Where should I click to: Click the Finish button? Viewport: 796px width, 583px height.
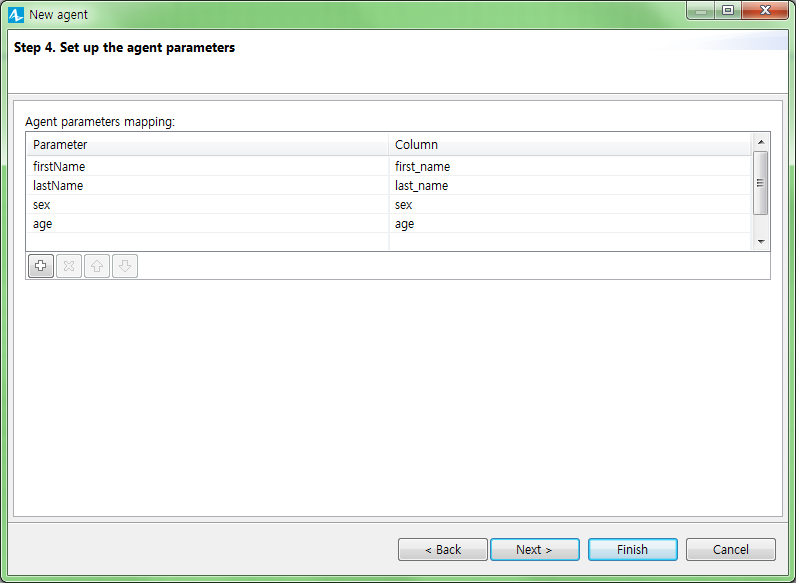pos(633,549)
